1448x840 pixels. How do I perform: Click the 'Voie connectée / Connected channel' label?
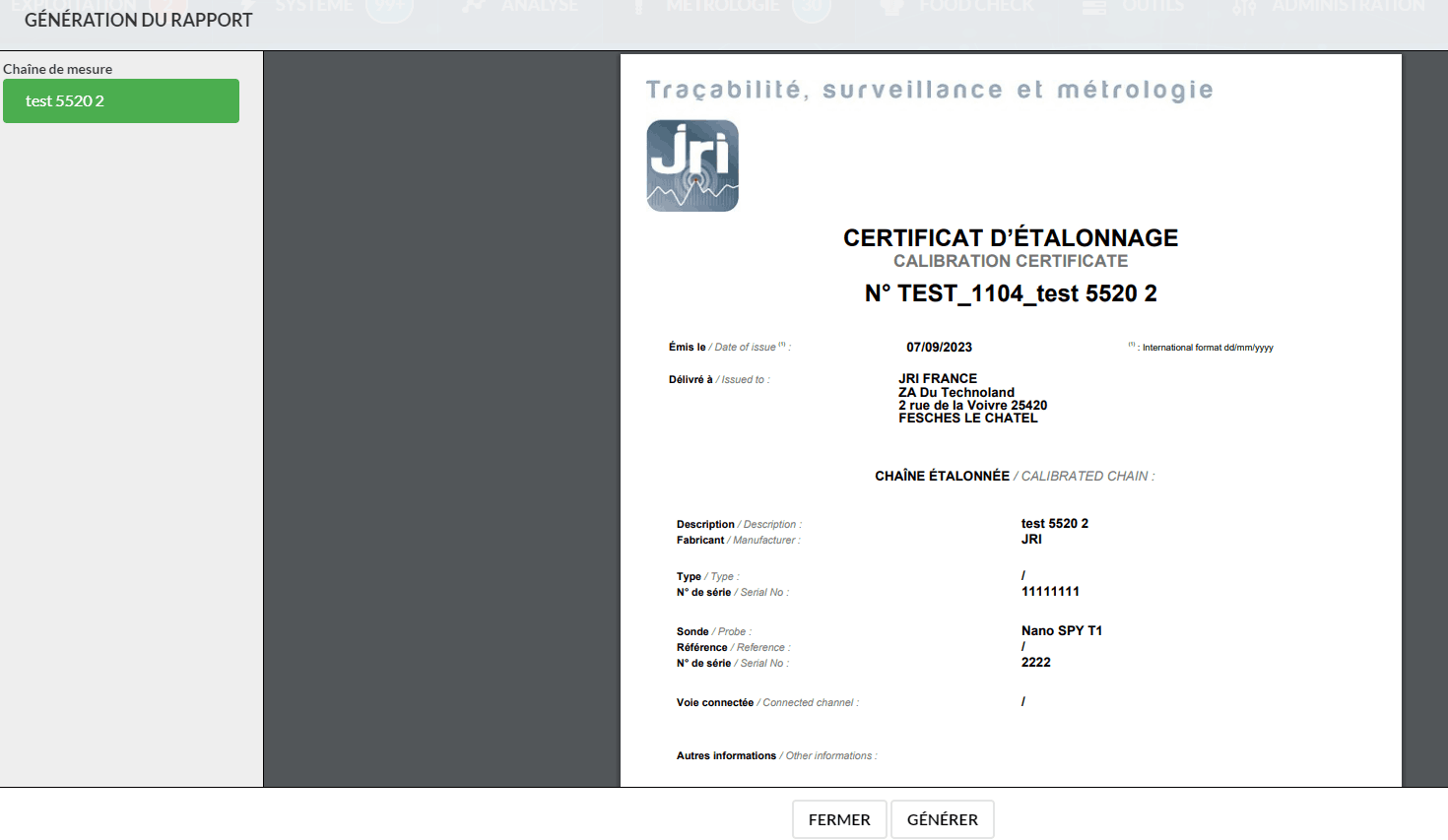click(767, 702)
